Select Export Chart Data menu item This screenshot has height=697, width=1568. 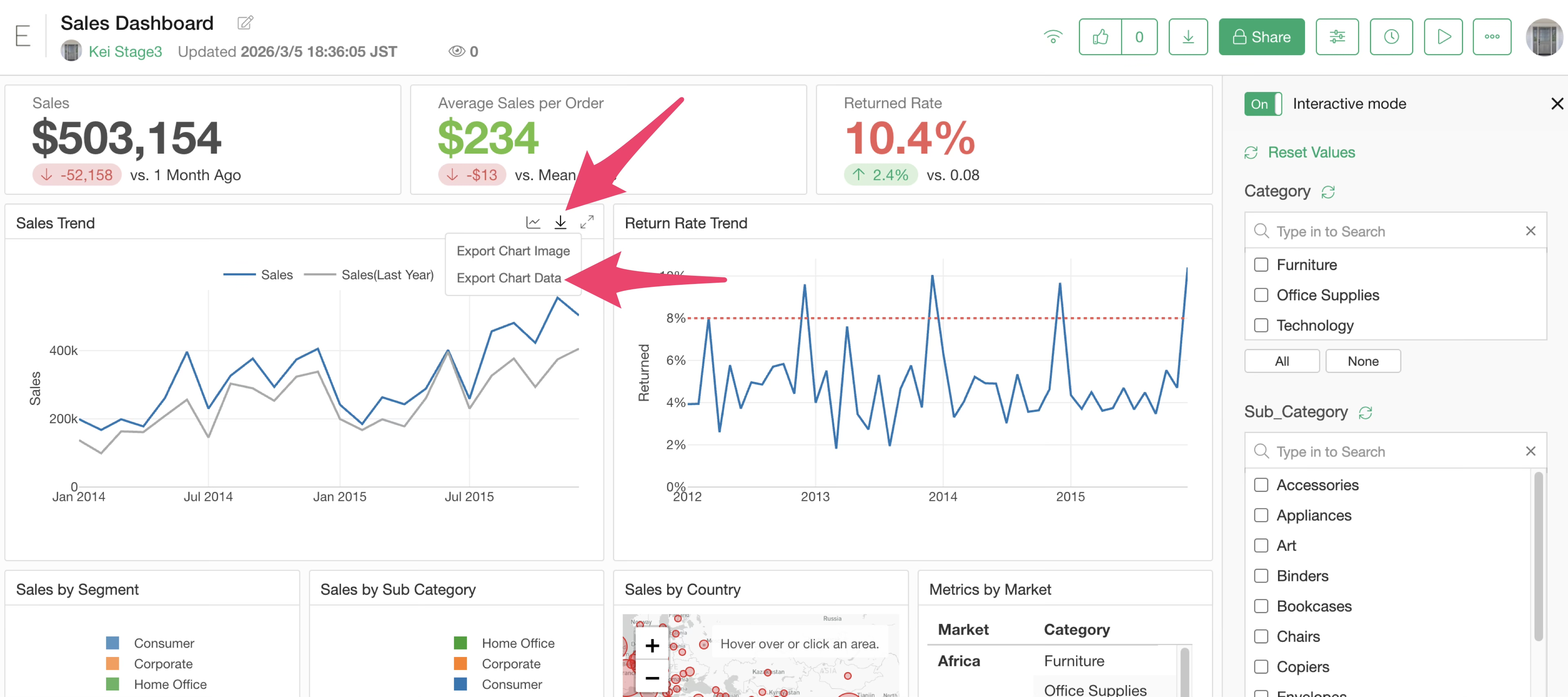(x=508, y=278)
